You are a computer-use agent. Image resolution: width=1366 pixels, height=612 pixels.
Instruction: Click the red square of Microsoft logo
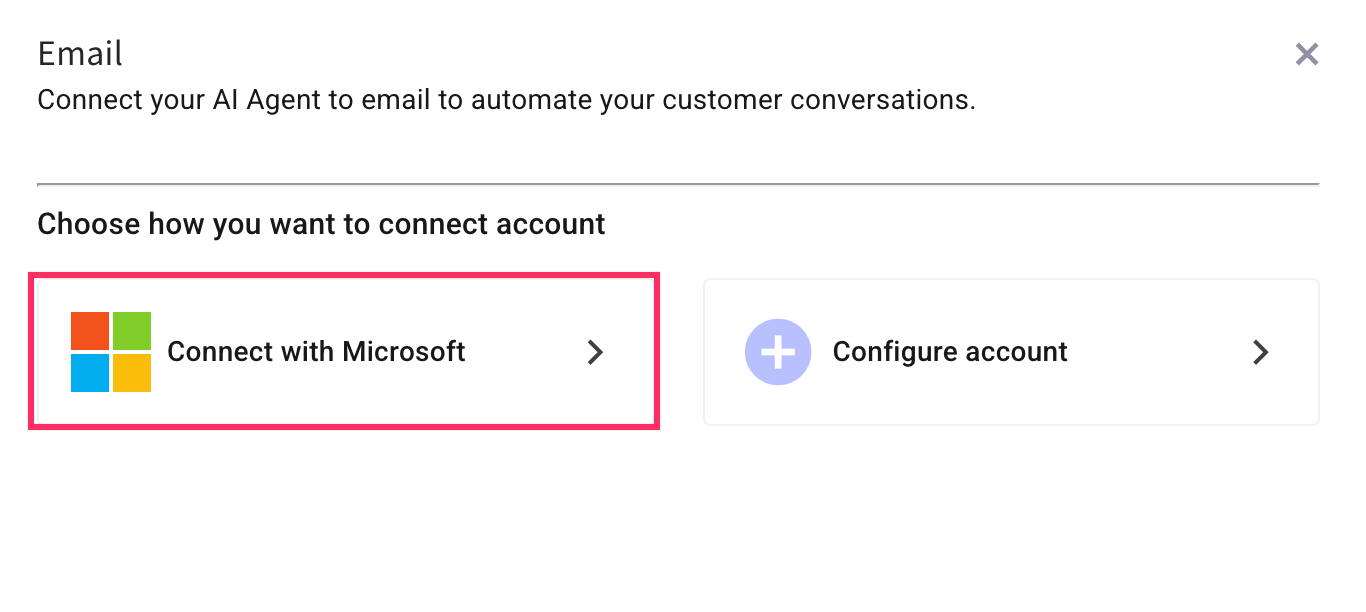(90, 331)
